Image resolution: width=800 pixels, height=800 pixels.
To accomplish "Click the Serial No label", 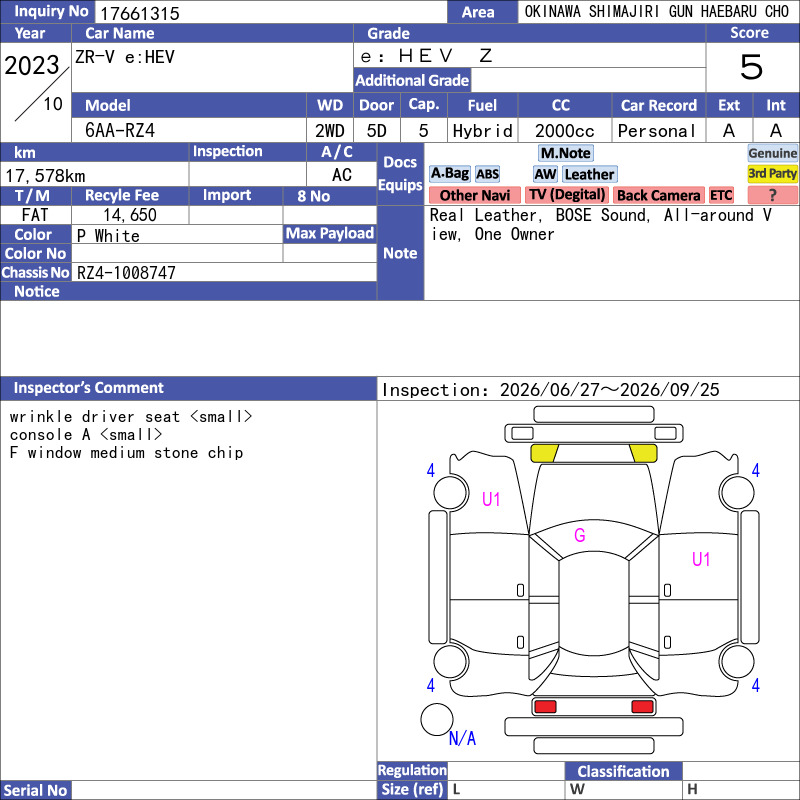I will click(x=35, y=790).
